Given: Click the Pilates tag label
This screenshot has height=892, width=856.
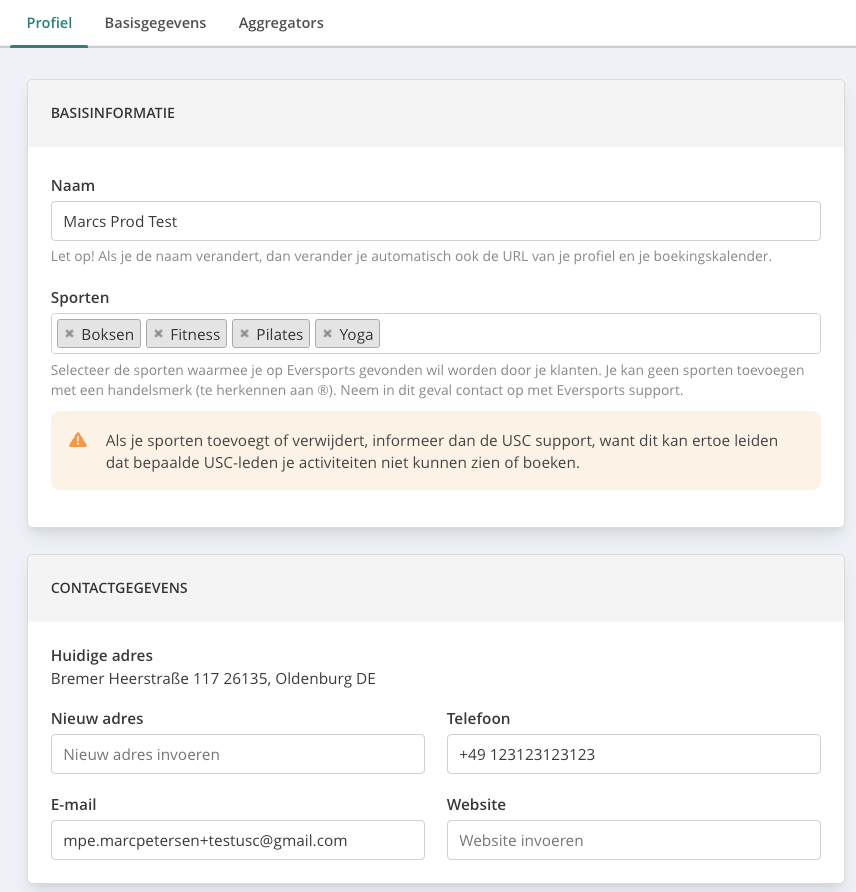Looking at the screenshot, I should pos(279,334).
